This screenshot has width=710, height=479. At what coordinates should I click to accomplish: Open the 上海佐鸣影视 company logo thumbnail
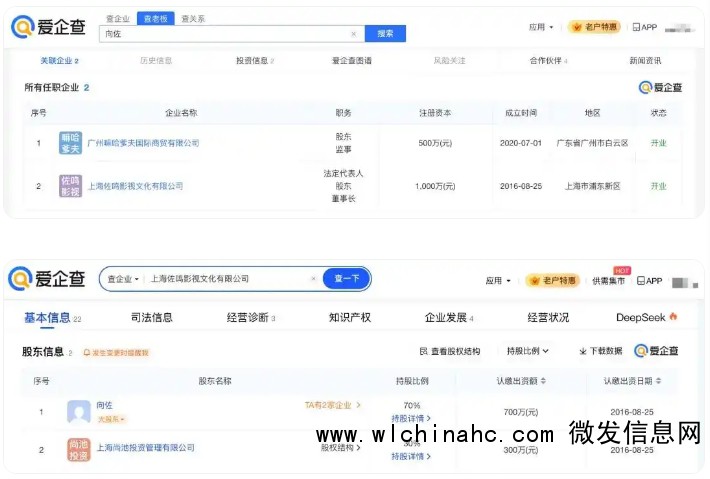[x=70, y=186]
